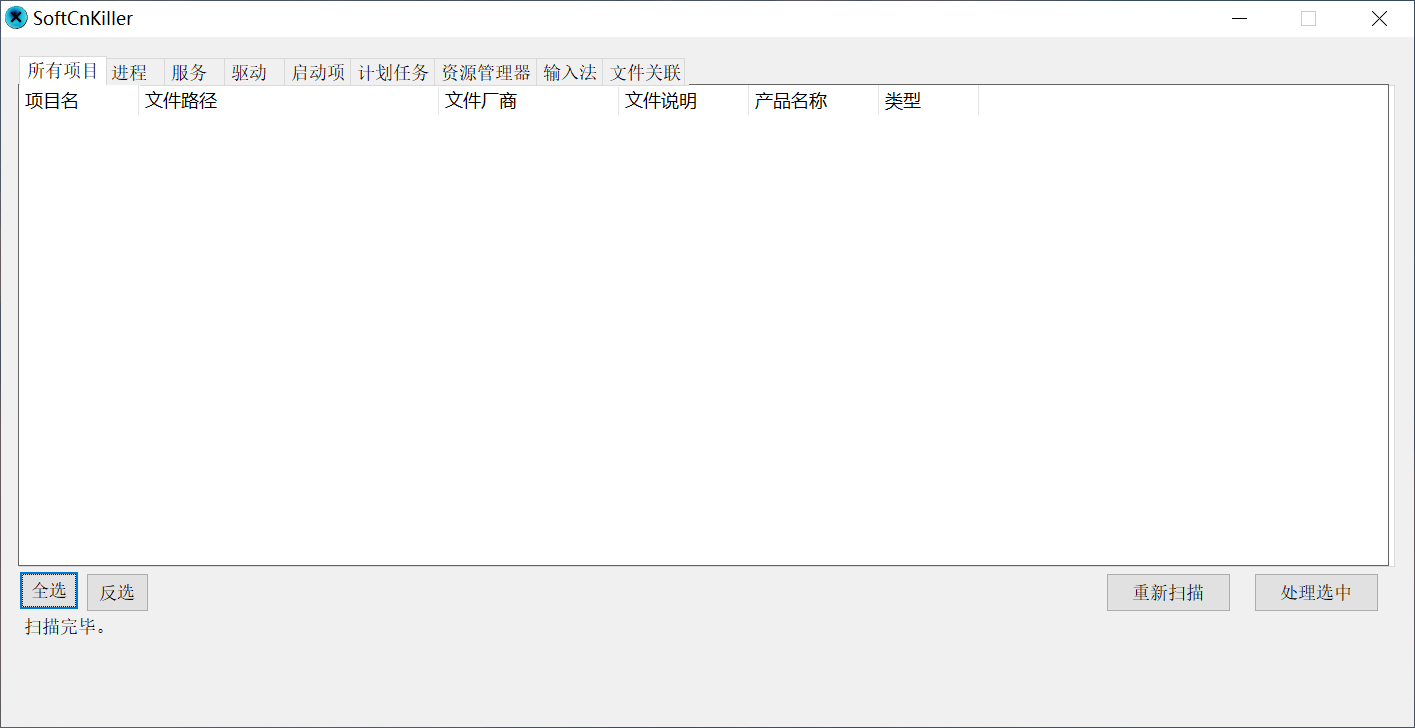This screenshot has width=1415, height=728.
Task: Open the 启动项 tab
Action: click(x=317, y=73)
